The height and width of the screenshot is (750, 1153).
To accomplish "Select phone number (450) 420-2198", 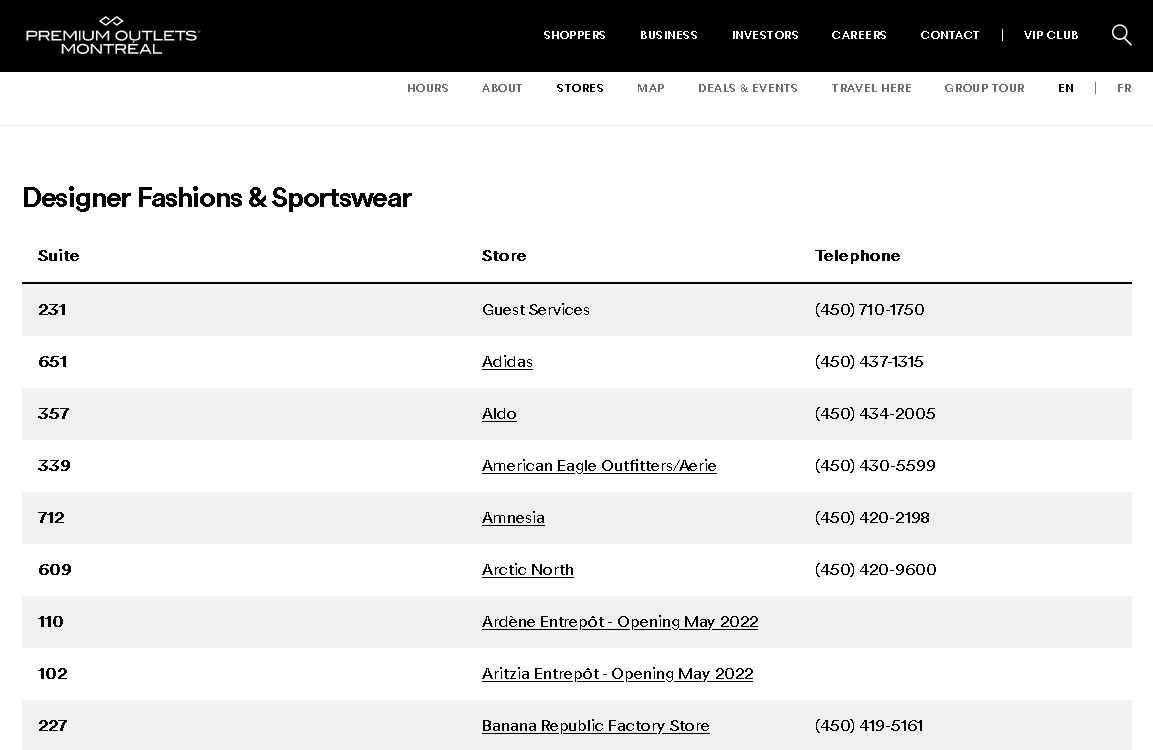I will (x=872, y=518).
